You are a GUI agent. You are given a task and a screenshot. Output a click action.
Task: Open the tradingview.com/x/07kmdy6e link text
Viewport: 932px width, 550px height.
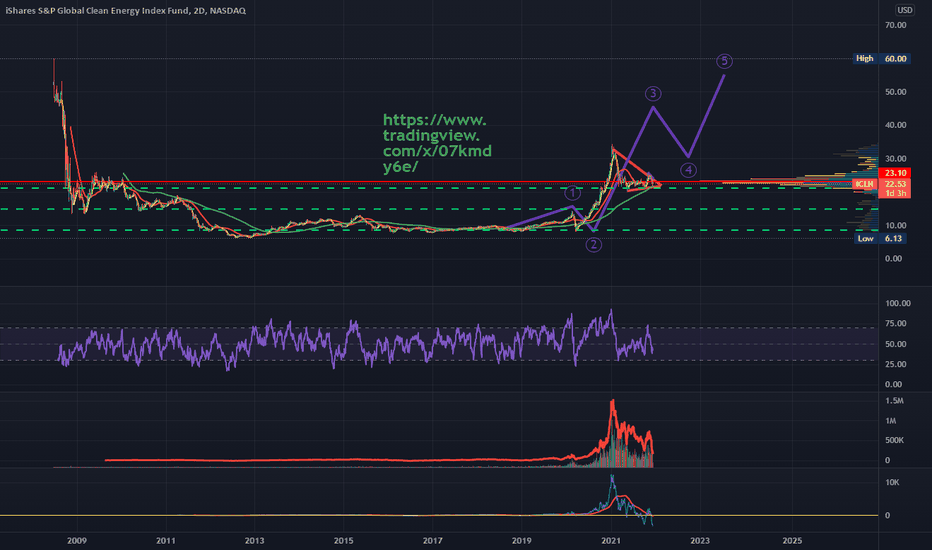tap(437, 143)
